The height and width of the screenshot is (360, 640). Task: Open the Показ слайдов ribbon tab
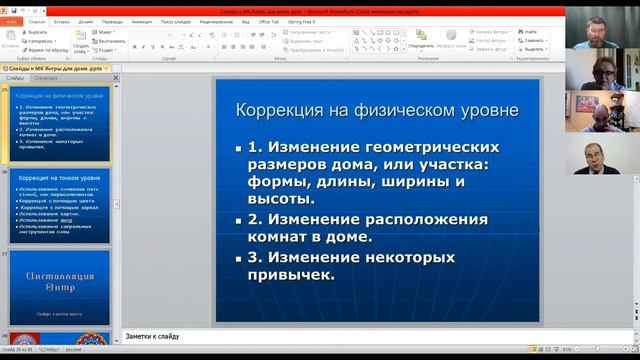pyautogui.click(x=176, y=22)
